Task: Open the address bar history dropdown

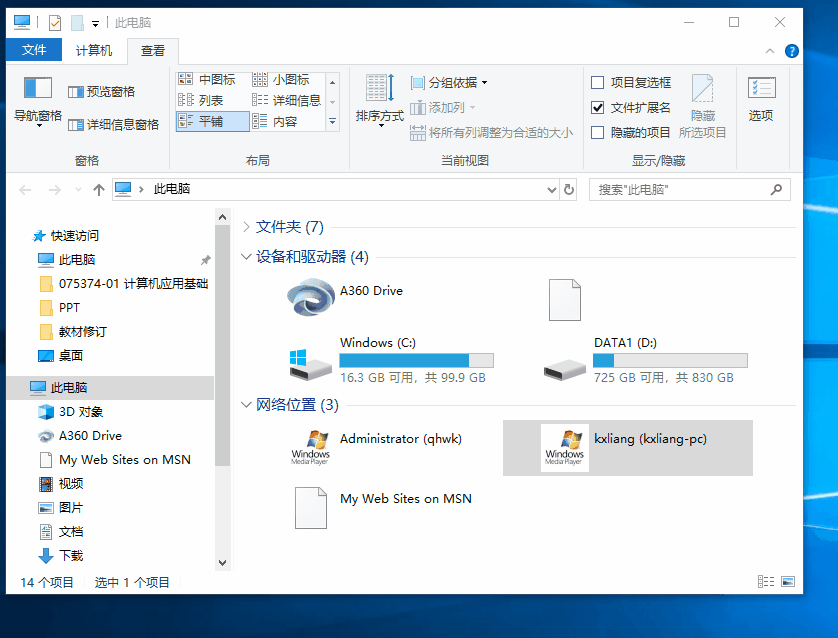Action: pyautogui.click(x=552, y=190)
